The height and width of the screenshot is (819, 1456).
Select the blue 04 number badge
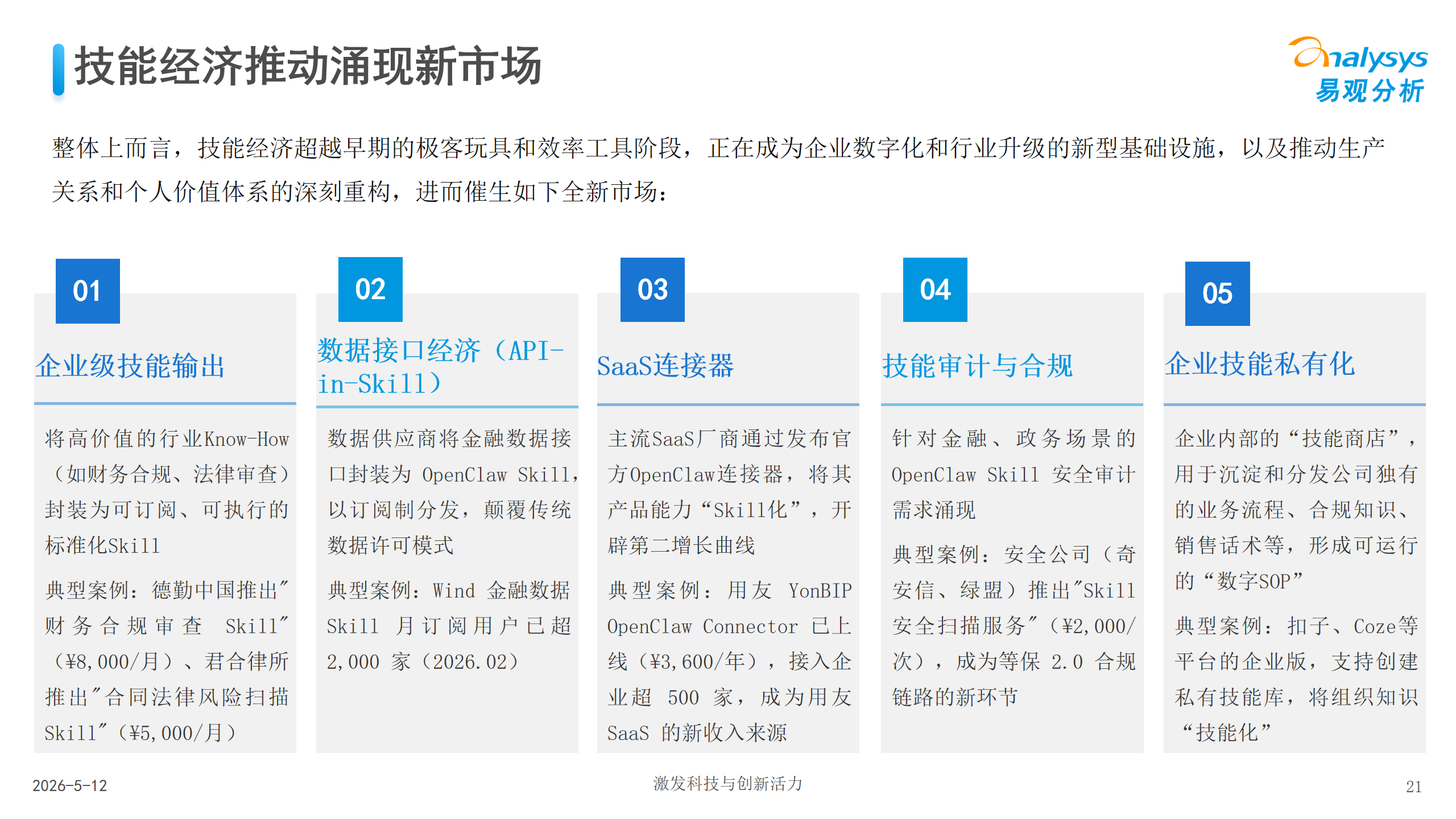[935, 290]
